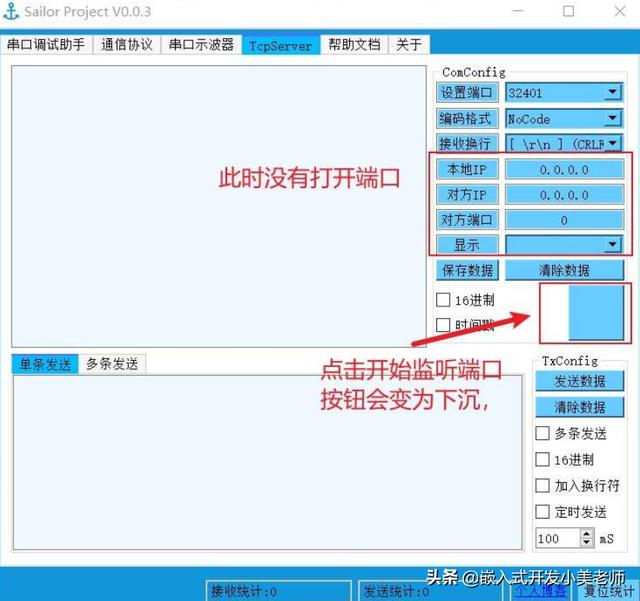Click the 对方端口 label button
The width and height of the screenshot is (640, 601).
pyautogui.click(x=467, y=220)
